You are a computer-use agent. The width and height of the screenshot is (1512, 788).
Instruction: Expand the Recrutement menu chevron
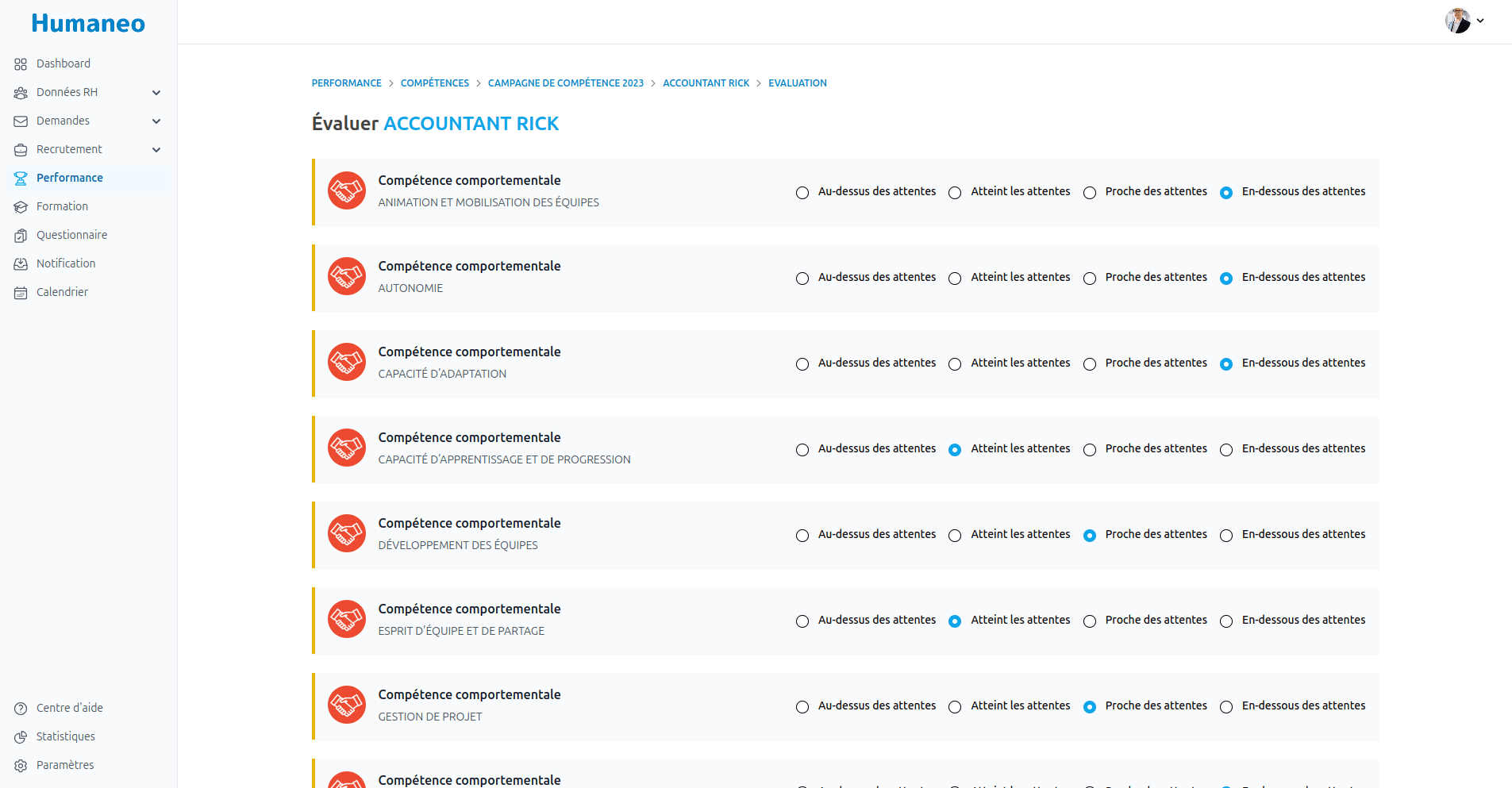(x=156, y=150)
